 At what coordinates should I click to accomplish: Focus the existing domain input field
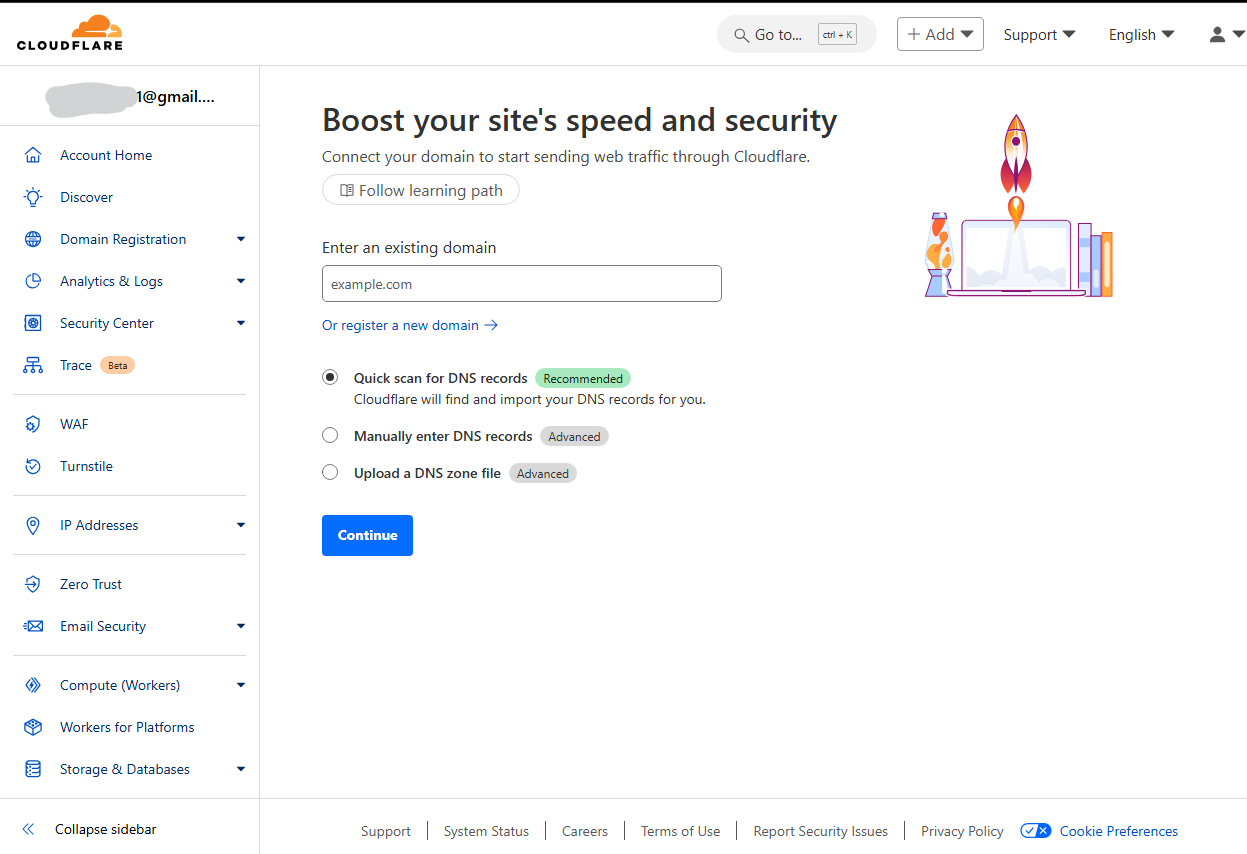(x=521, y=284)
